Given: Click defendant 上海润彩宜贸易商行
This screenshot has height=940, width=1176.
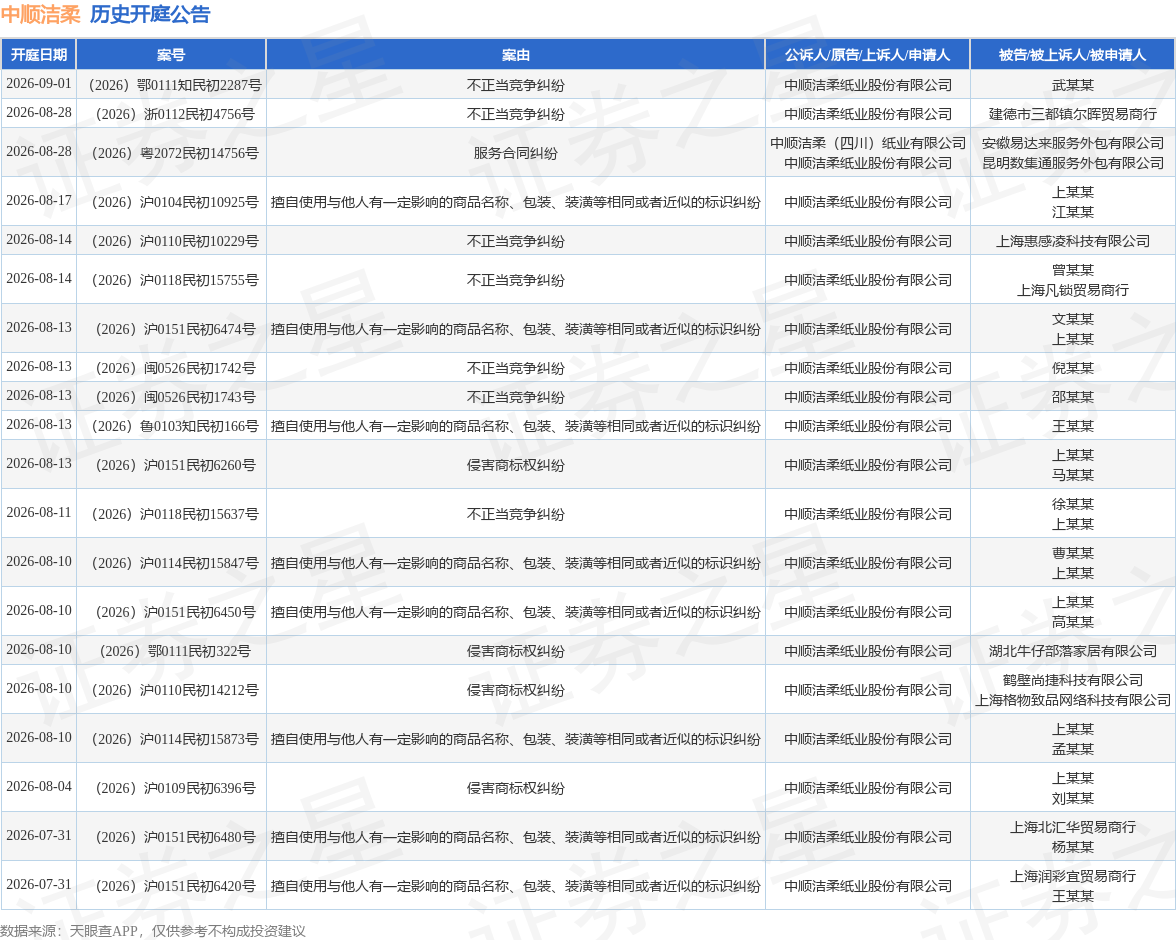Looking at the screenshot, I should click(1072, 876).
